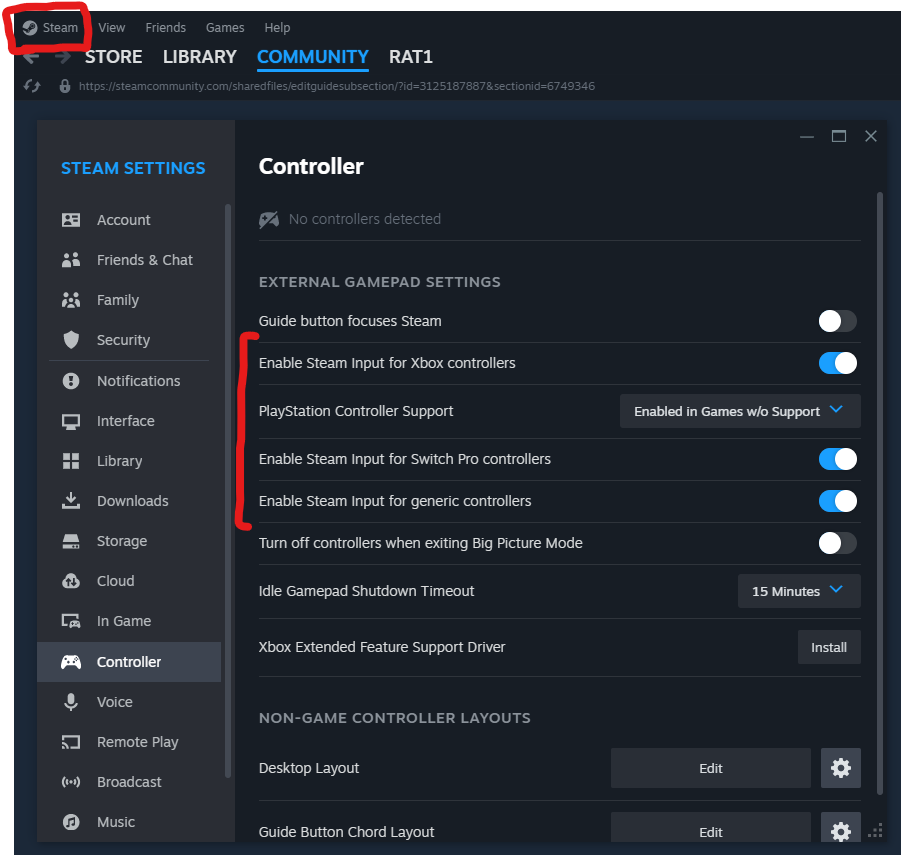This screenshot has width=901, height=855.
Task: Click the back navigation arrow
Action: point(32,57)
